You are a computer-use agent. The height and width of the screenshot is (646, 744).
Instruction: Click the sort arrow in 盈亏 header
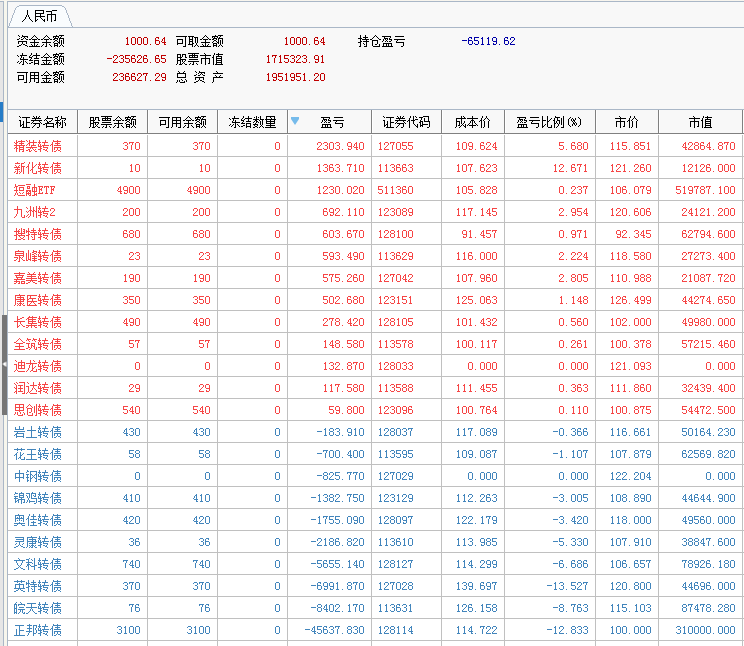[x=295, y=121]
